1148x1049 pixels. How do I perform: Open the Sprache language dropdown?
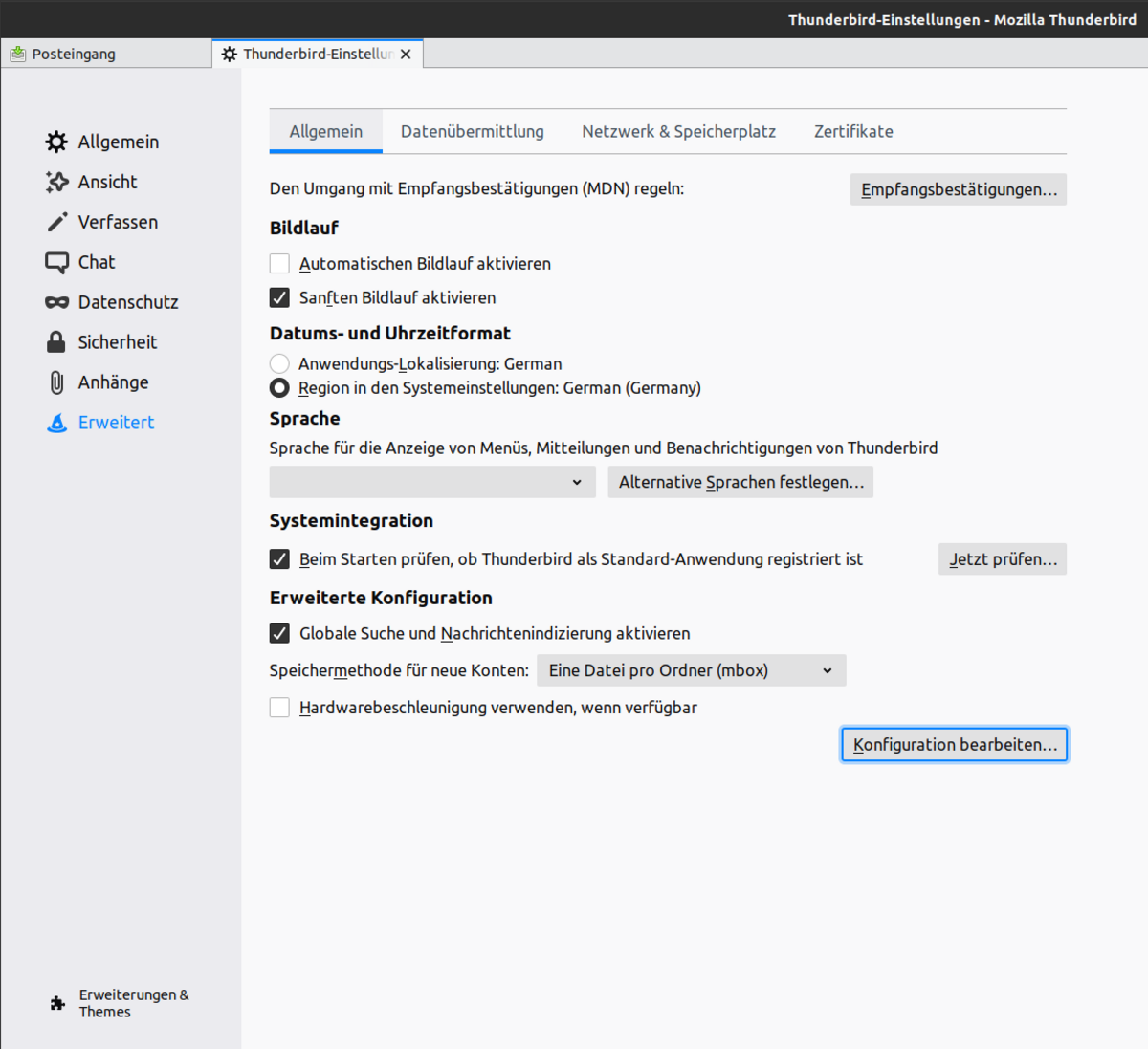pyautogui.click(x=431, y=482)
